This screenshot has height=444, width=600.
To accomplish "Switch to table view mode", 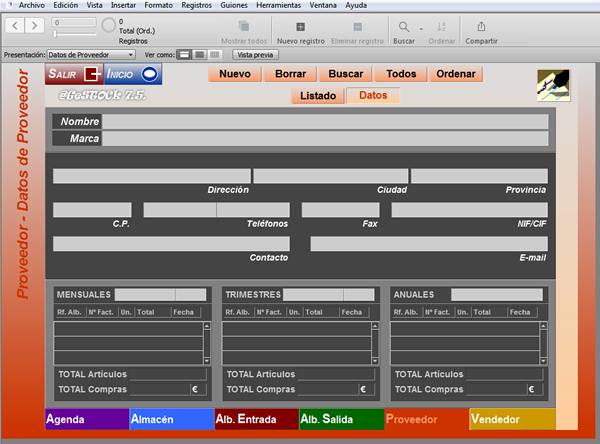I will [215, 55].
